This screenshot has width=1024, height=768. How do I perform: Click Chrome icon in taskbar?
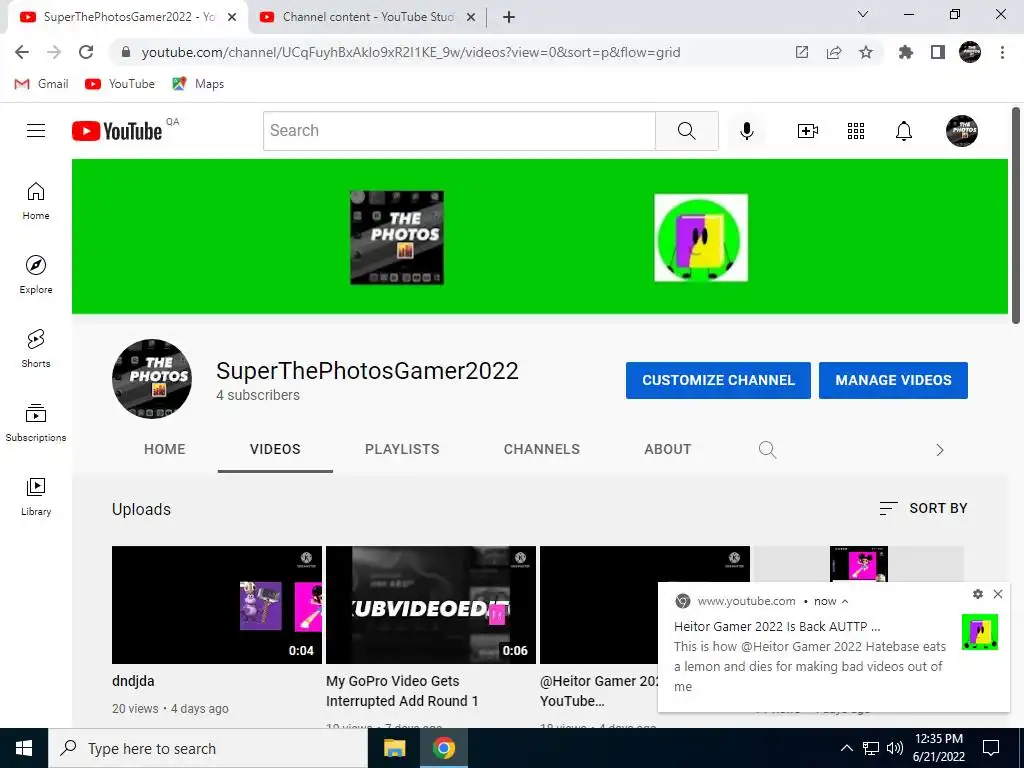[443, 748]
